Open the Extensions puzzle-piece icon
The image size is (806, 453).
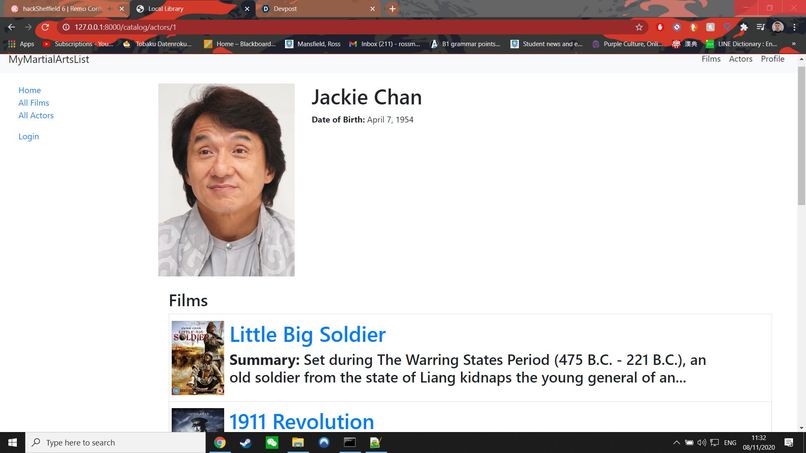(743, 27)
